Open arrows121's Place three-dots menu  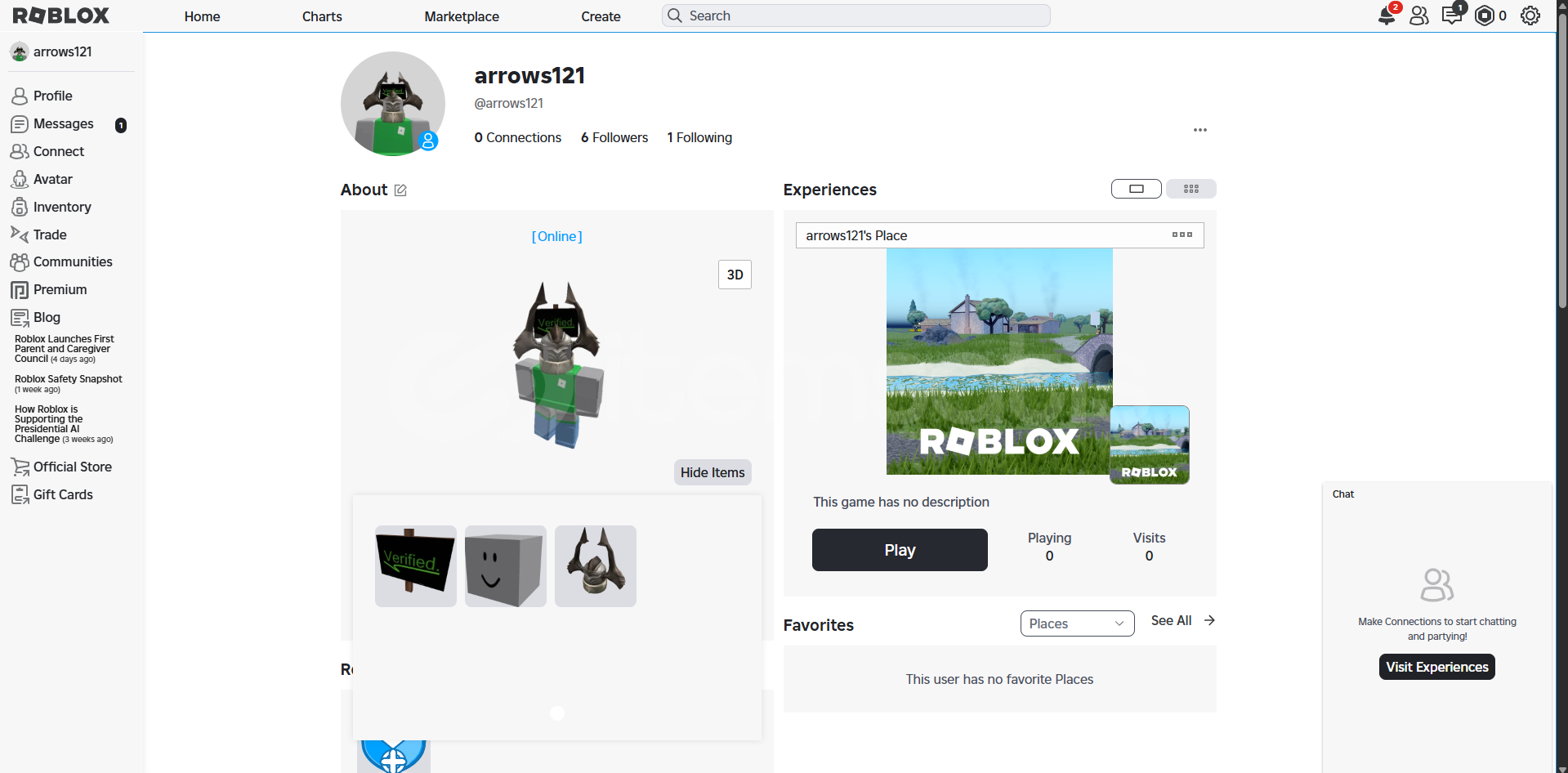pyautogui.click(x=1182, y=235)
